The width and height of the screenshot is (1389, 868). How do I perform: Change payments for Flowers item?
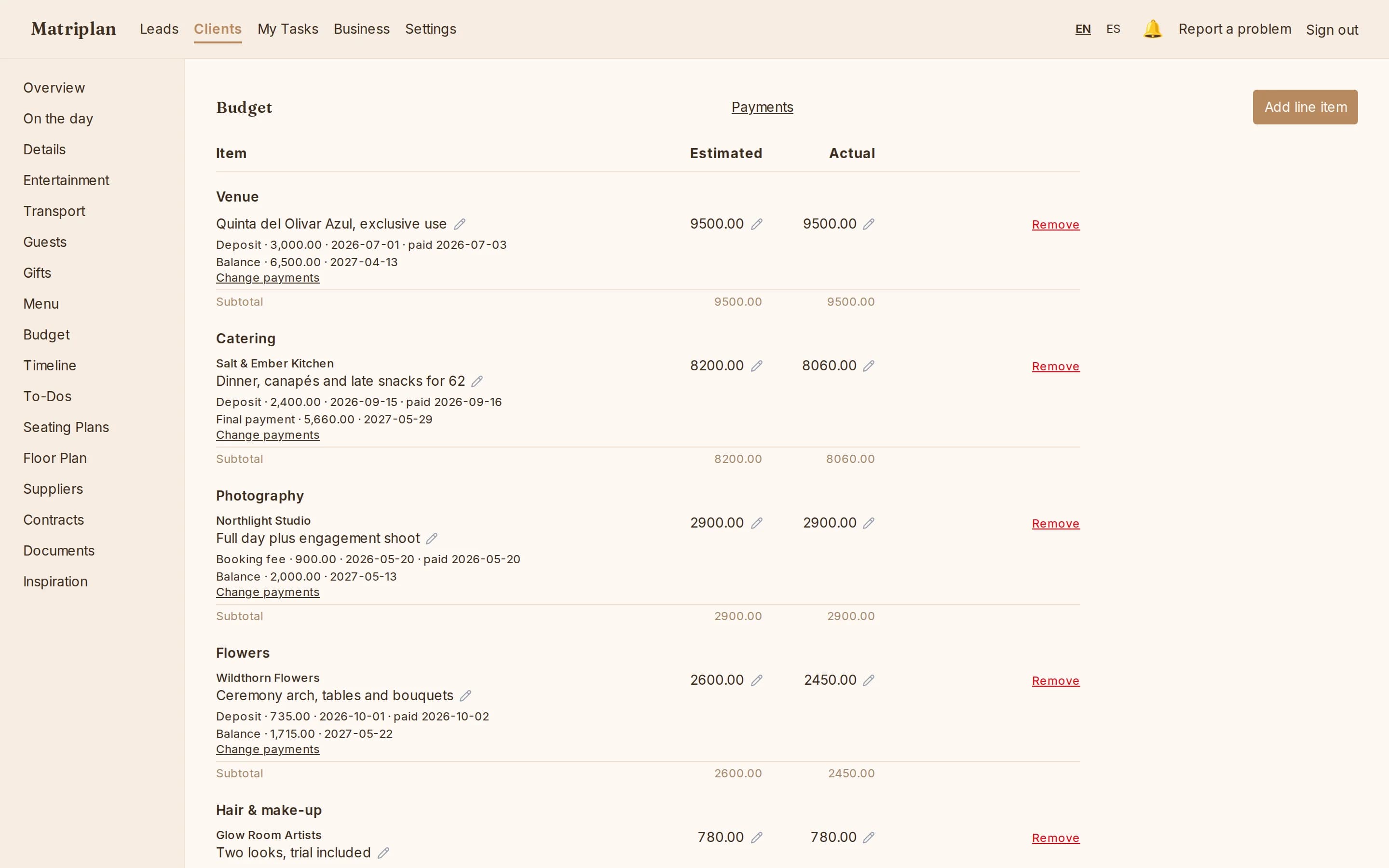pos(268,750)
